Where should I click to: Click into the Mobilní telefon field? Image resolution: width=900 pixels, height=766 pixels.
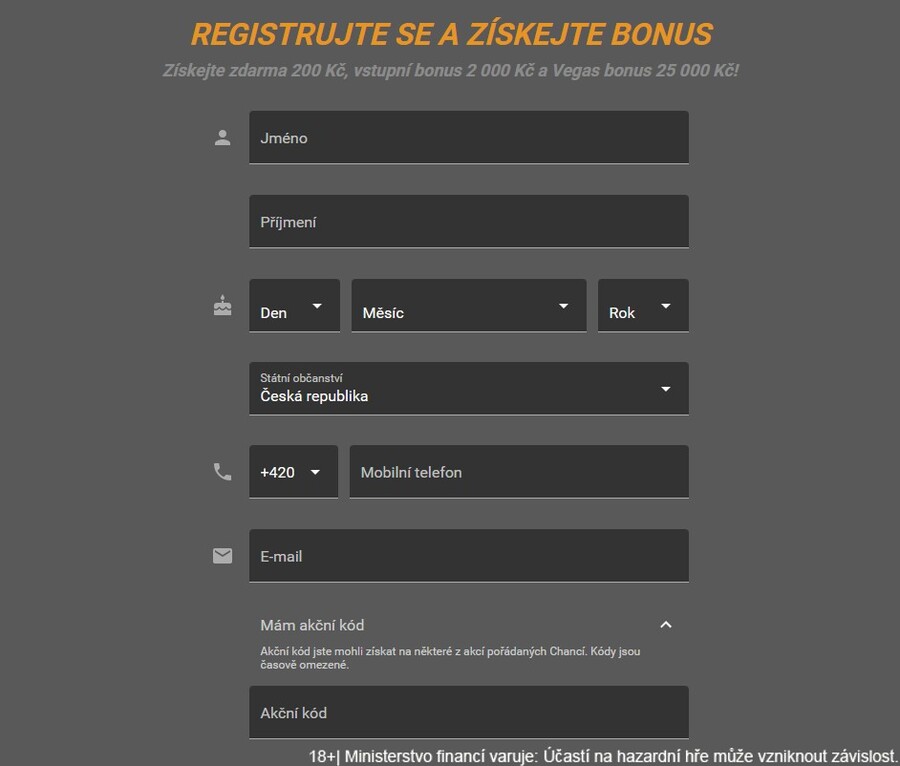[519, 472]
